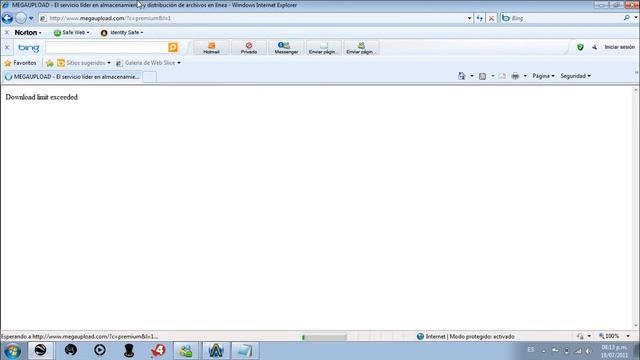Close the Bing toolbar with its X
Image resolution: width=640 pixels, height=360 pixels.
point(7,47)
